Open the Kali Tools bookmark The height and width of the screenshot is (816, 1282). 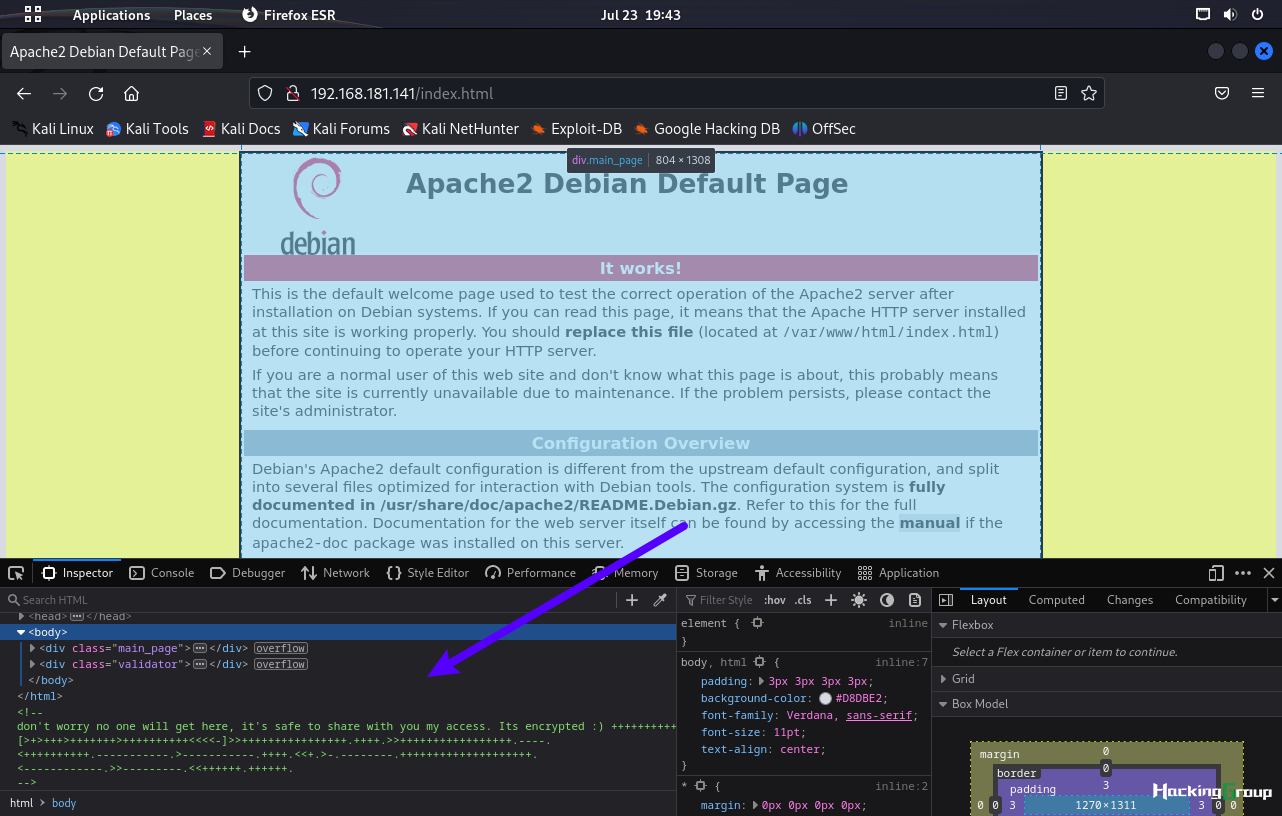pos(147,128)
